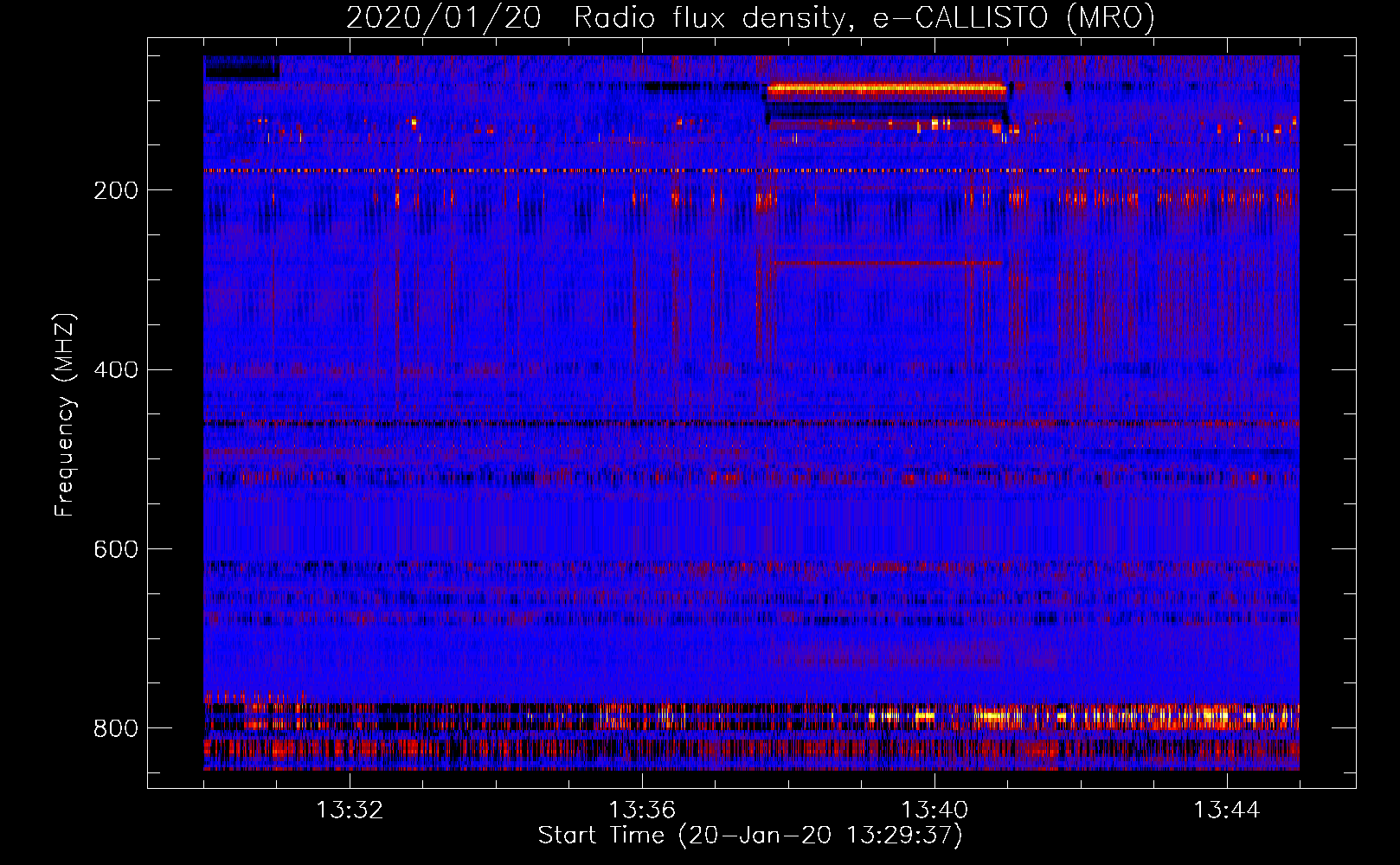Click the 13:32 time tick label
Screen dimensions: 1400x865
click(350, 811)
